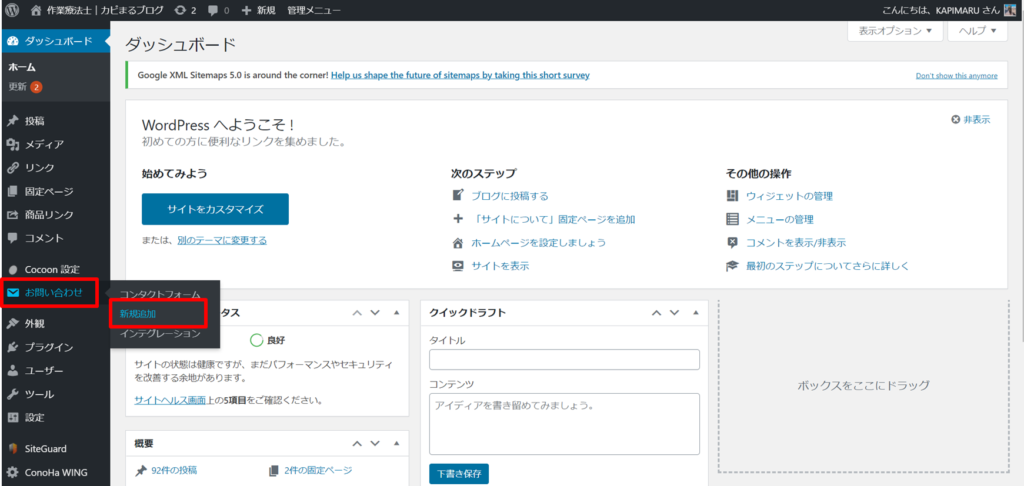This screenshot has width=1024, height=486.
Task: Click the コンテンツ textarea in quick draft
Action: pos(564,423)
